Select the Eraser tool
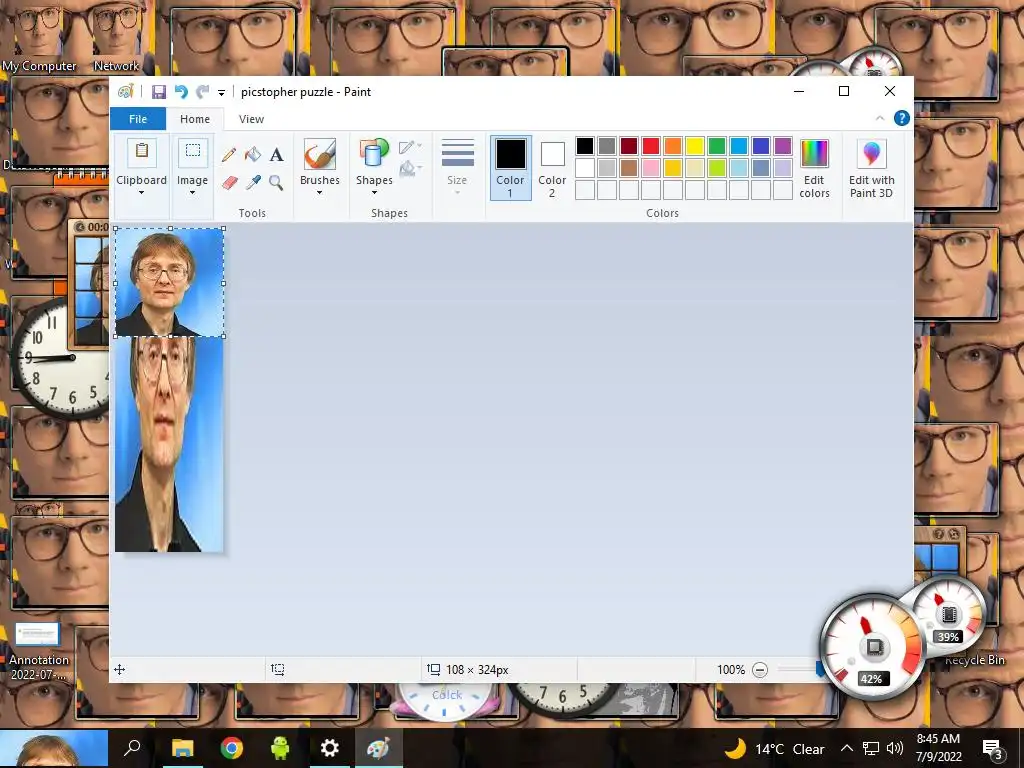The width and height of the screenshot is (1024, 768). coord(229,183)
